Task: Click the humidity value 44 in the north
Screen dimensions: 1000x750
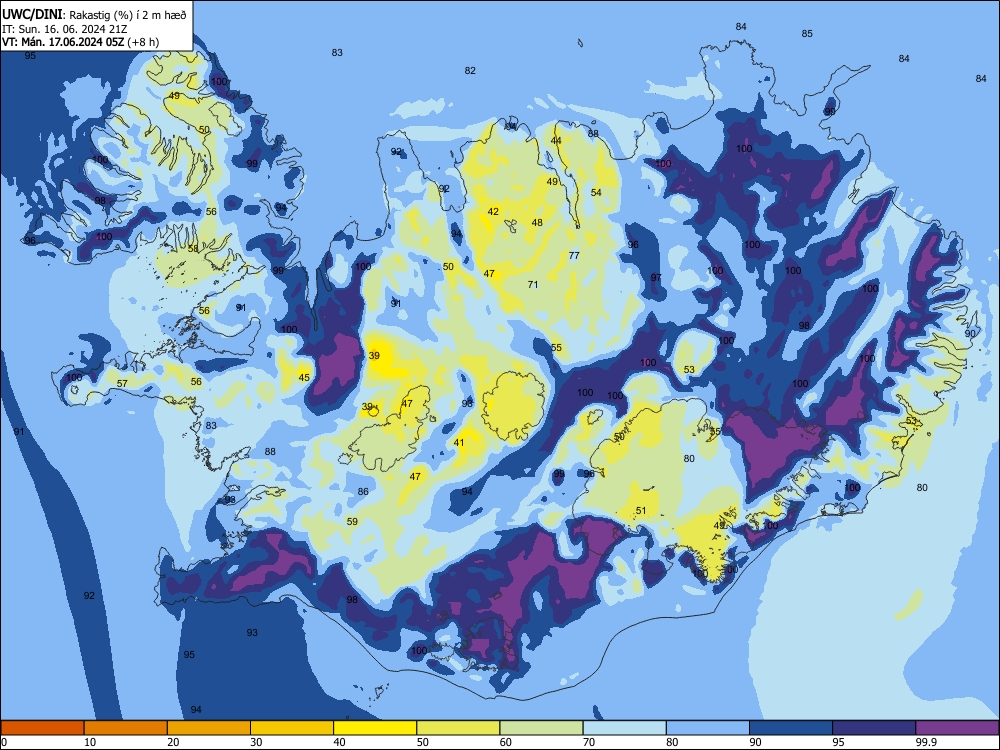Action: pyautogui.click(x=556, y=141)
